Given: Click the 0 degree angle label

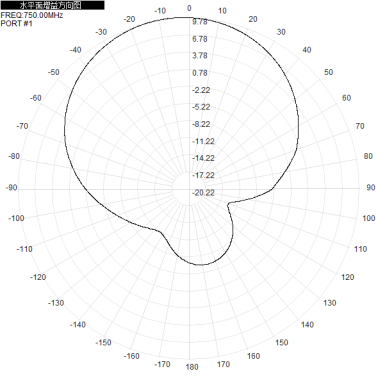Looking at the screenshot, I should click(x=189, y=8).
